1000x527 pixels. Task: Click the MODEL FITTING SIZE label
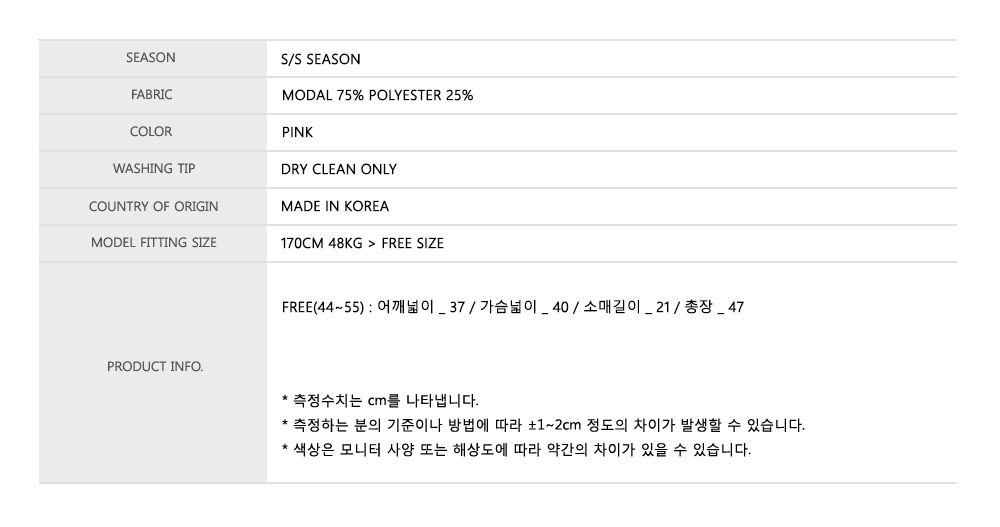point(153,243)
